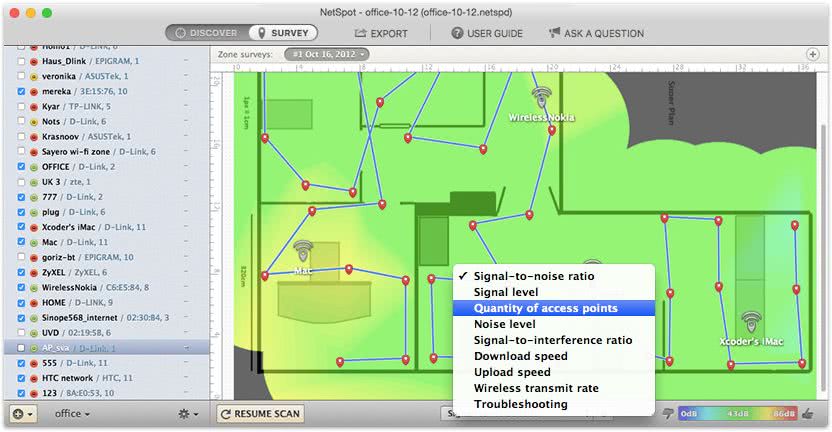Click the green status dot for OFFICE

coord(33,167)
